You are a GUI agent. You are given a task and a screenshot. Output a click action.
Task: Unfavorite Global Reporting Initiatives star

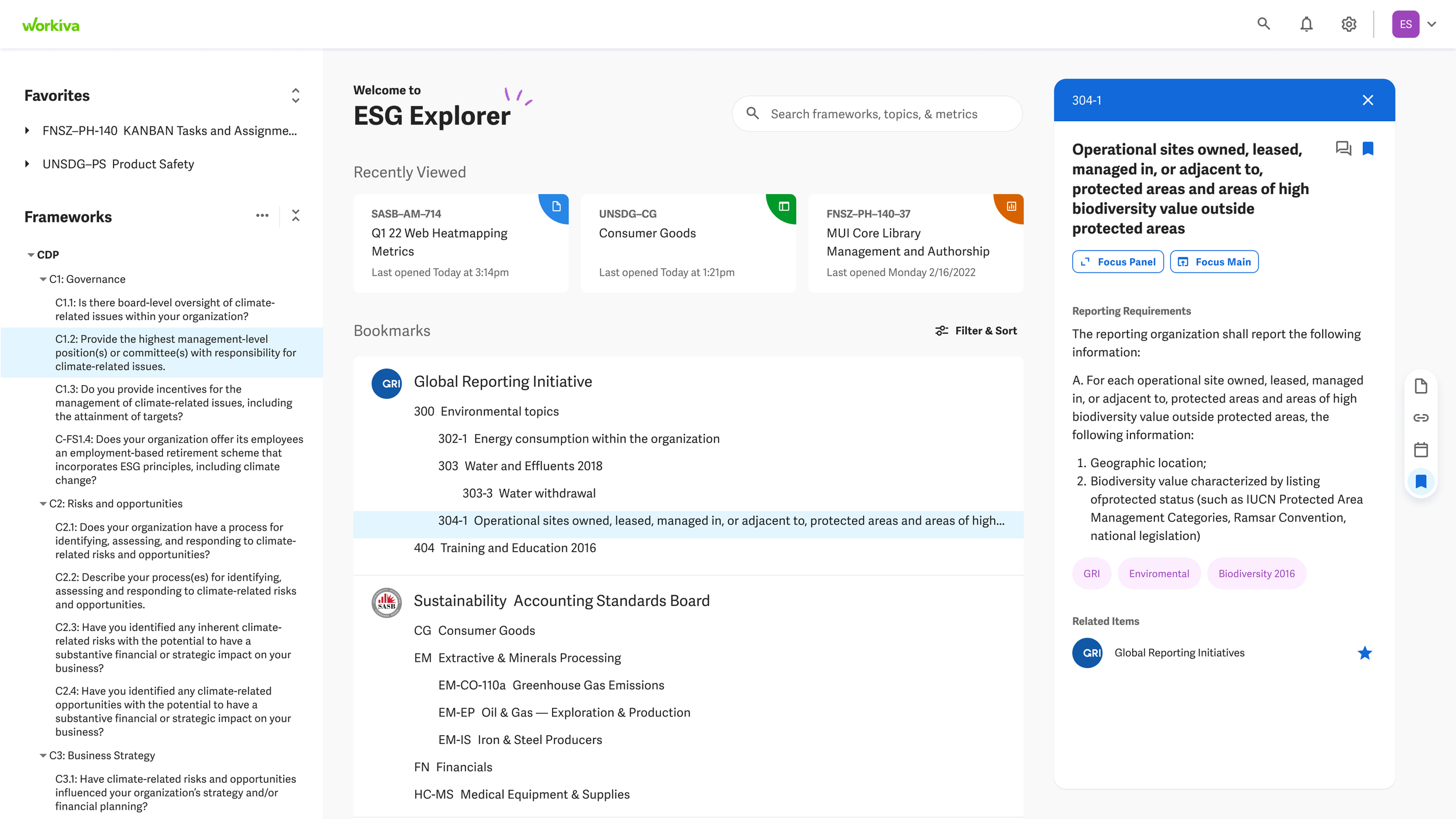coord(1365,653)
